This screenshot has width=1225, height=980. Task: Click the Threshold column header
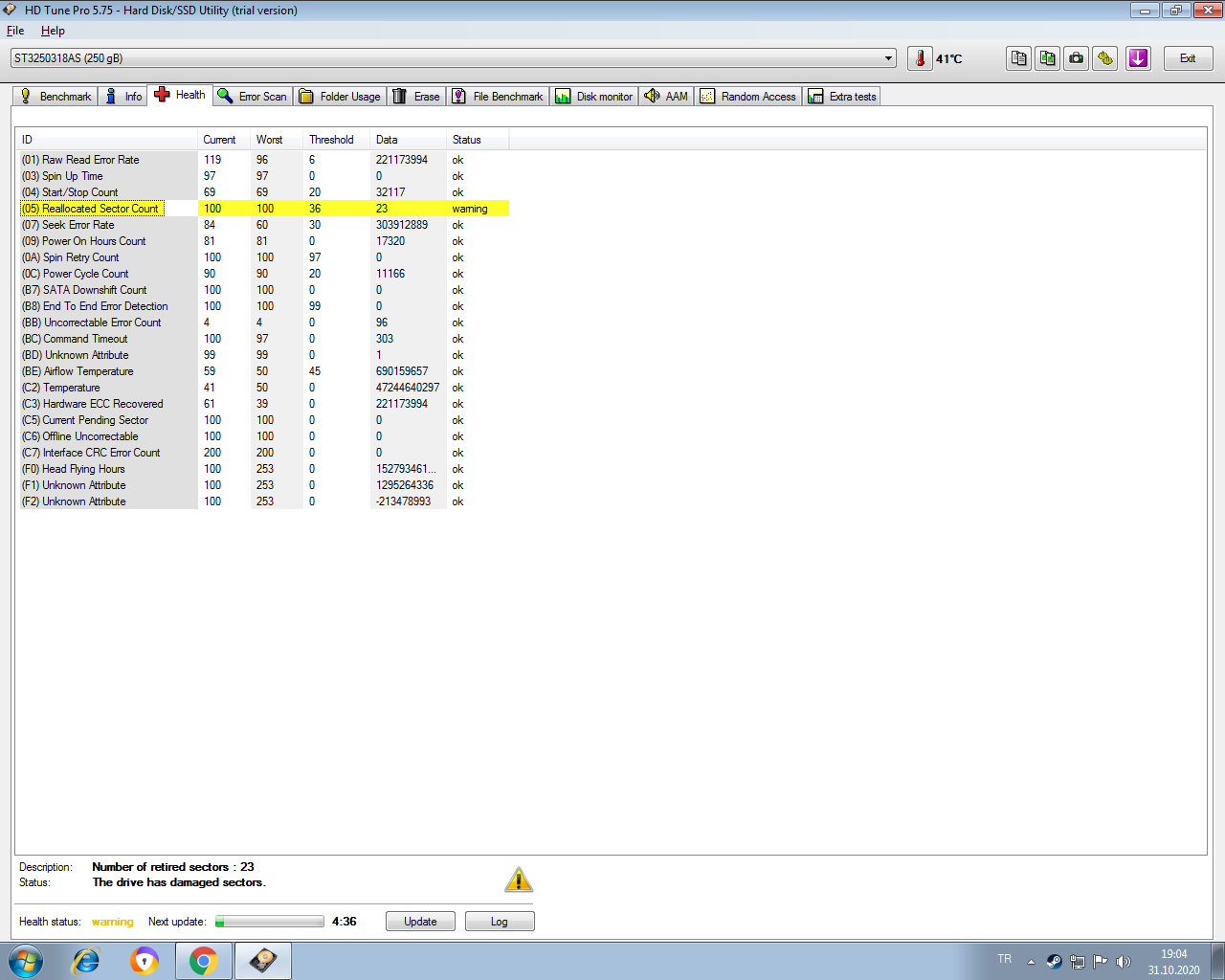pyautogui.click(x=337, y=140)
